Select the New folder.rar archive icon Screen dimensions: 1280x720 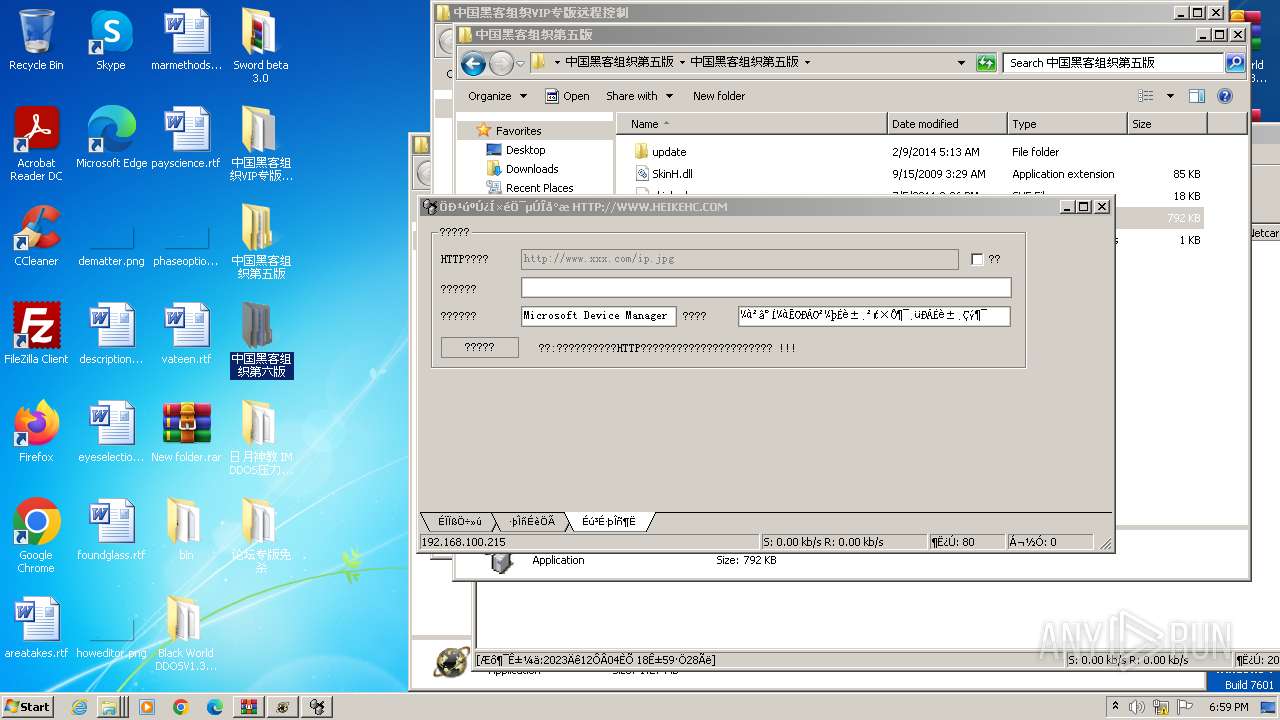click(x=186, y=432)
